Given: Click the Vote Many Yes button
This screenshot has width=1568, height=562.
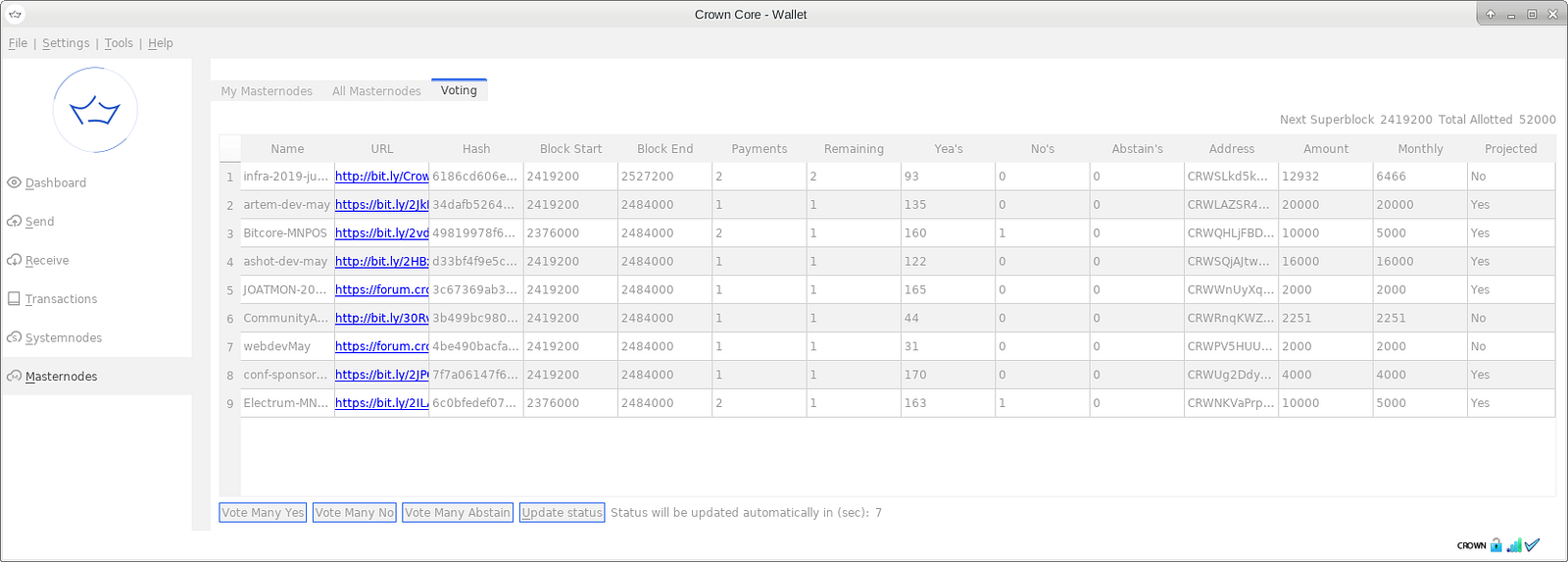Looking at the screenshot, I should [263, 513].
